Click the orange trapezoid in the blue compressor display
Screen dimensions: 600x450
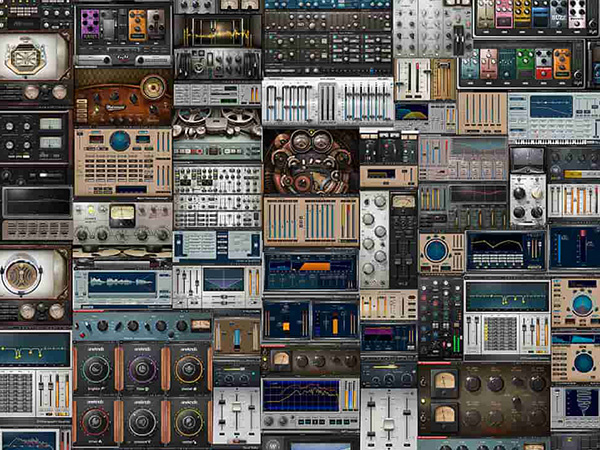tap(314, 267)
